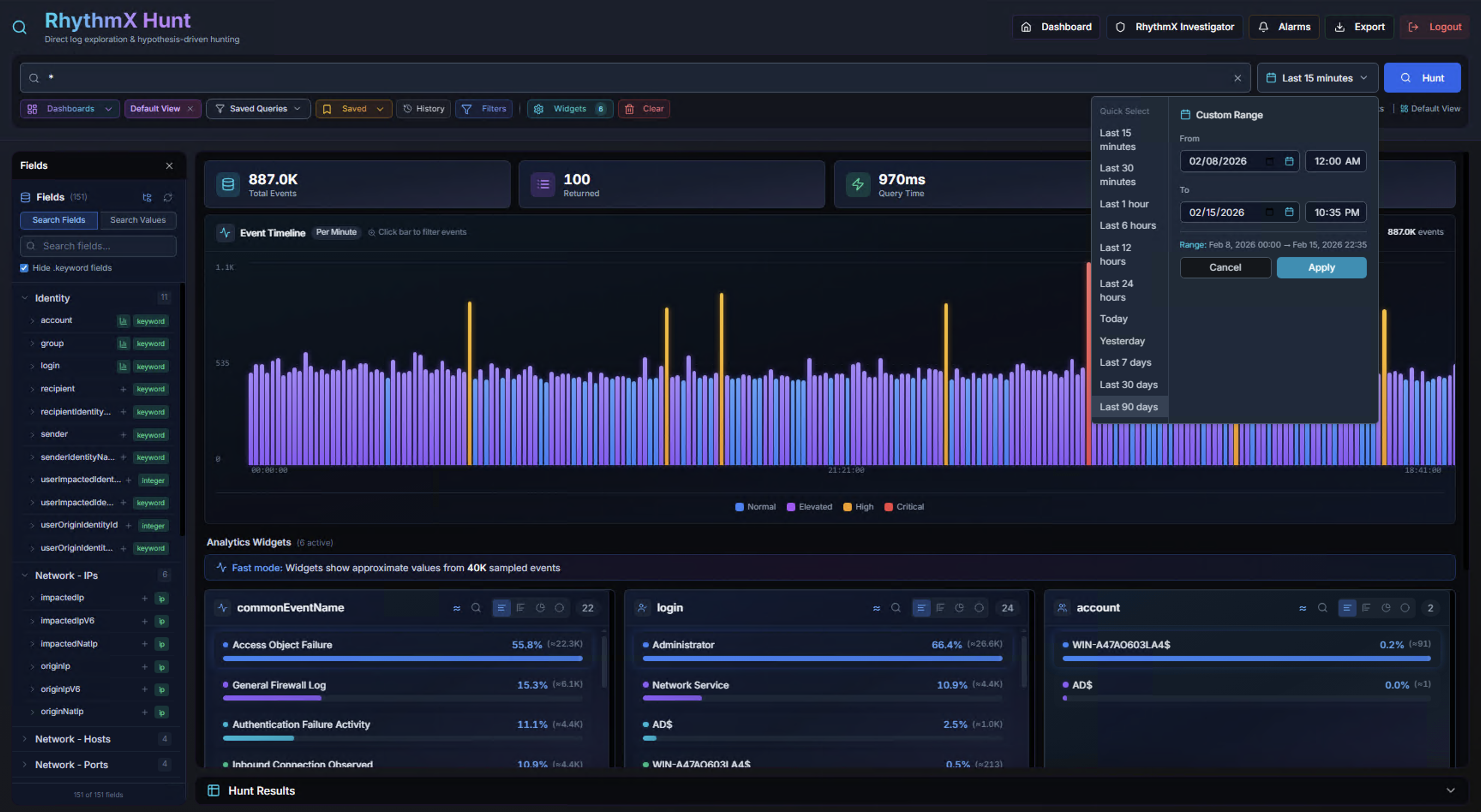The width and height of the screenshot is (1481, 812).
Task: Click approximate toggle icon in account widget
Action: pyautogui.click(x=1302, y=608)
